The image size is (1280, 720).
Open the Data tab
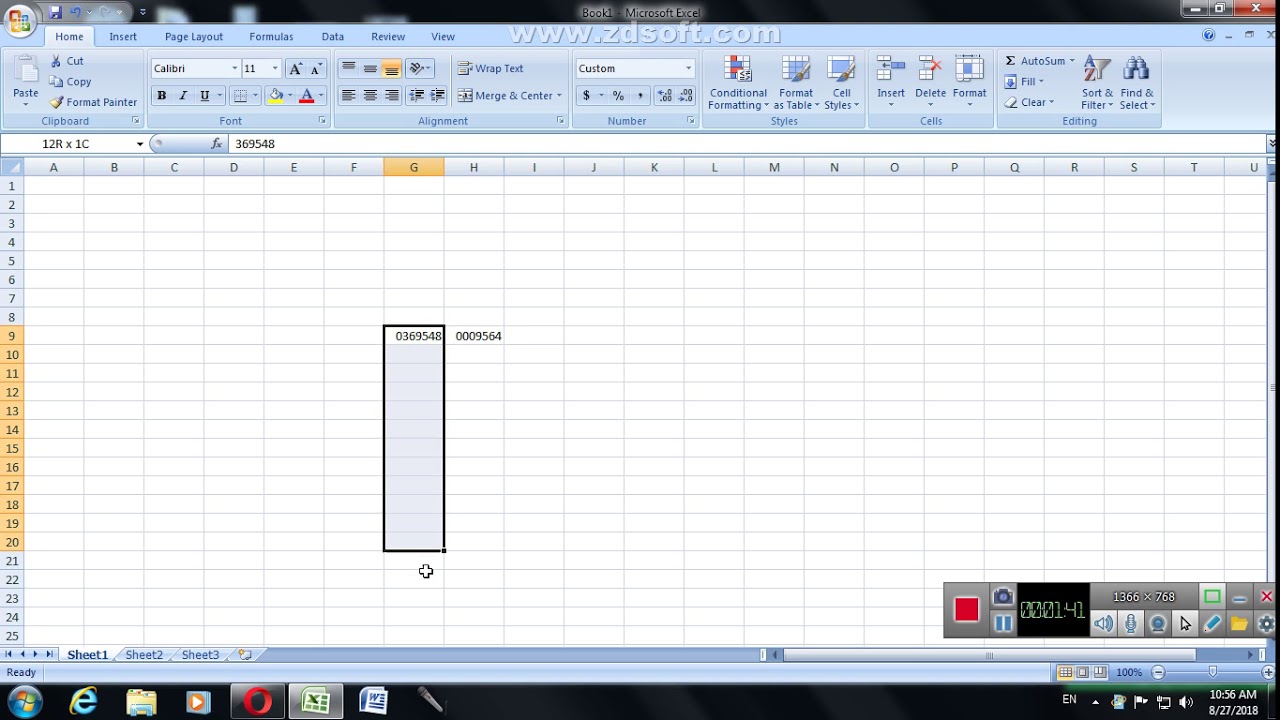pyautogui.click(x=333, y=37)
